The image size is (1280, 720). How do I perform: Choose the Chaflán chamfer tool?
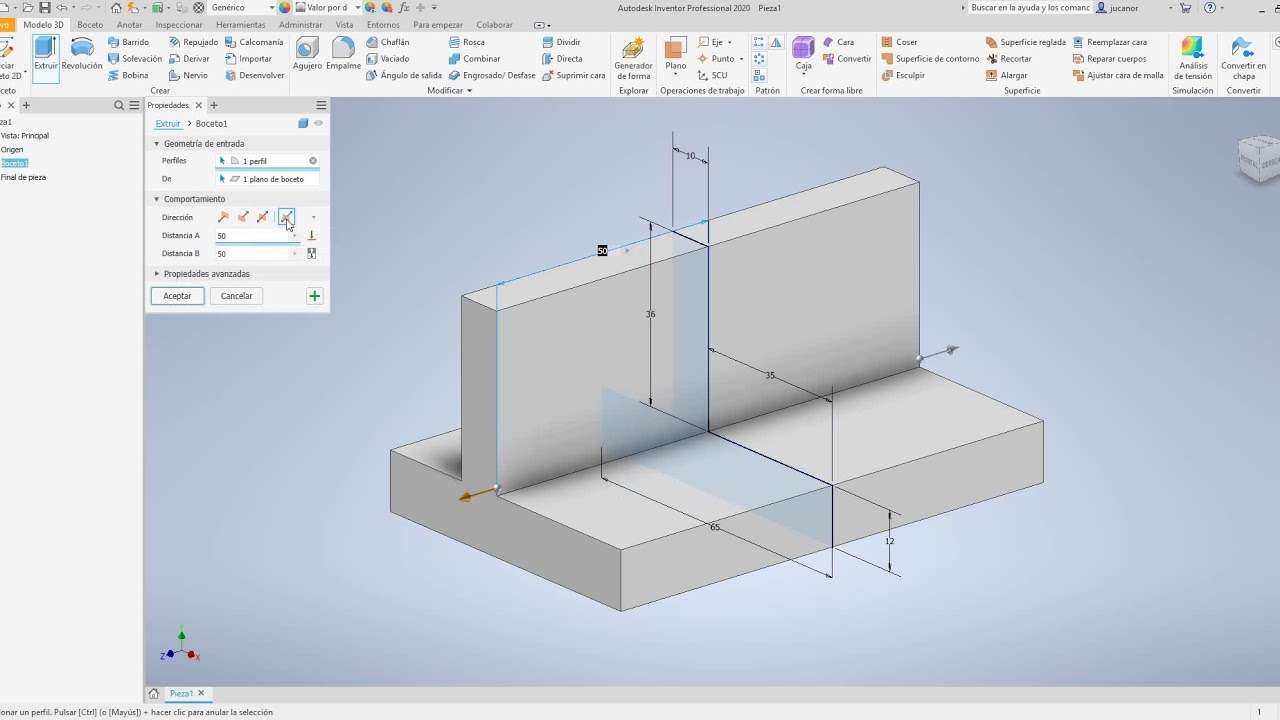coord(387,43)
